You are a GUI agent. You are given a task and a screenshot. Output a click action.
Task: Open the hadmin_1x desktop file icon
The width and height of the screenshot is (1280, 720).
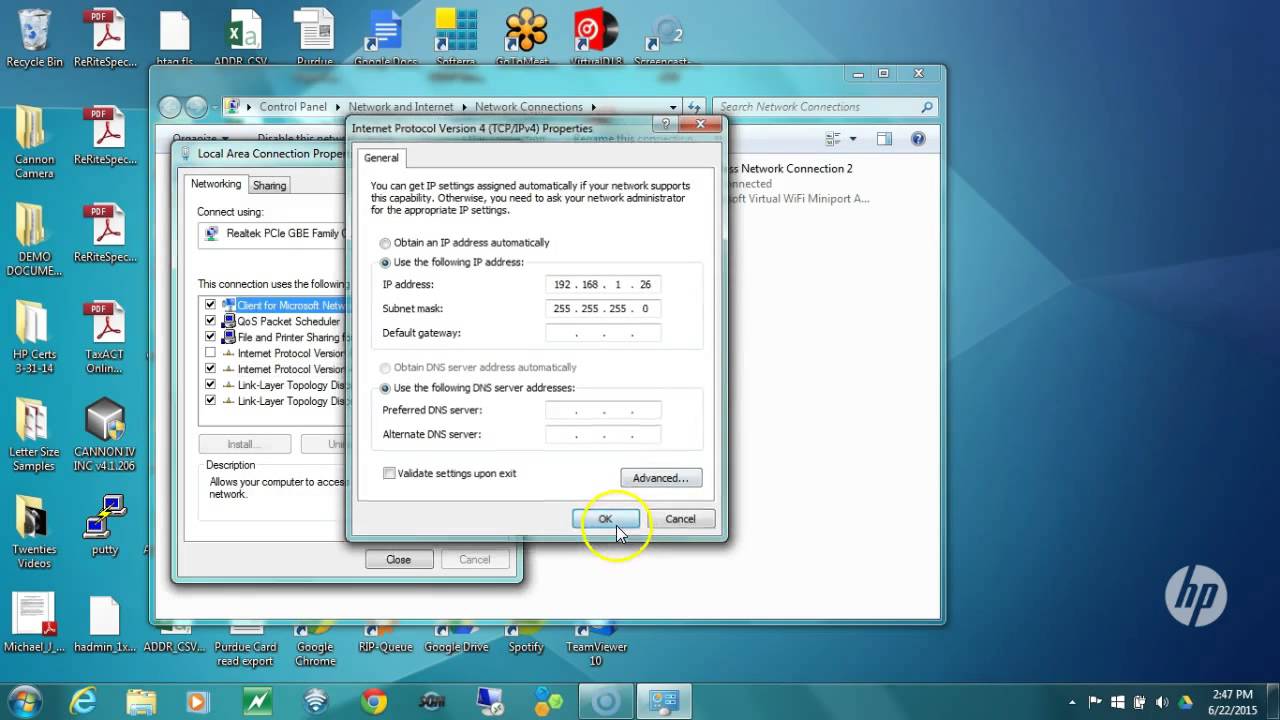(105, 624)
